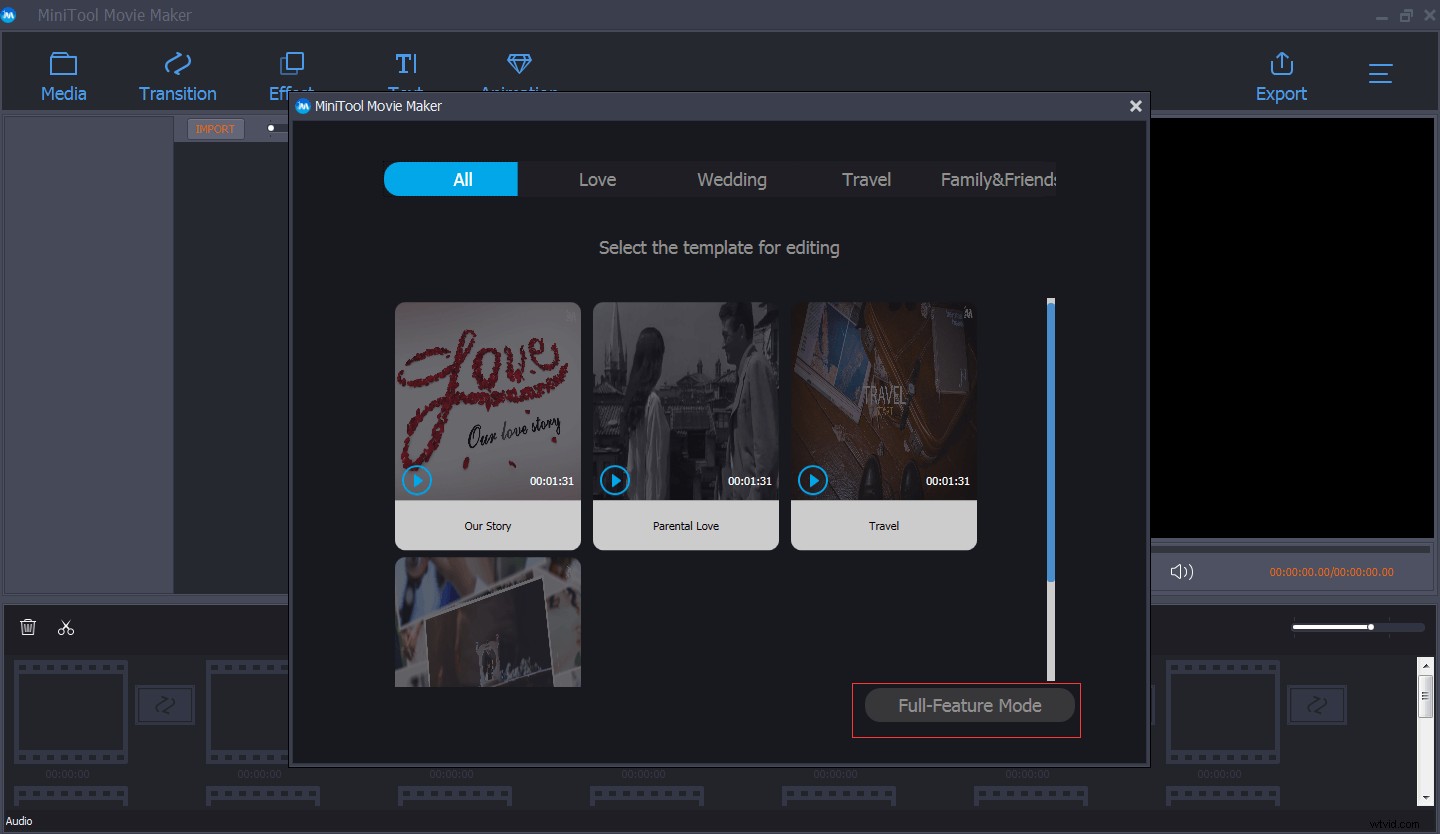The height and width of the screenshot is (834, 1440).
Task: Adjust the timeline zoom slider
Action: (x=1370, y=627)
